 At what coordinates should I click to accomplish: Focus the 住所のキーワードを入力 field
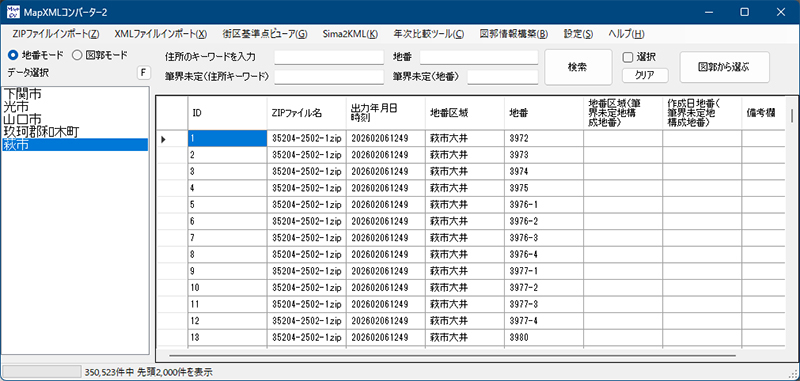pyautogui.click(x=329, y=57)
